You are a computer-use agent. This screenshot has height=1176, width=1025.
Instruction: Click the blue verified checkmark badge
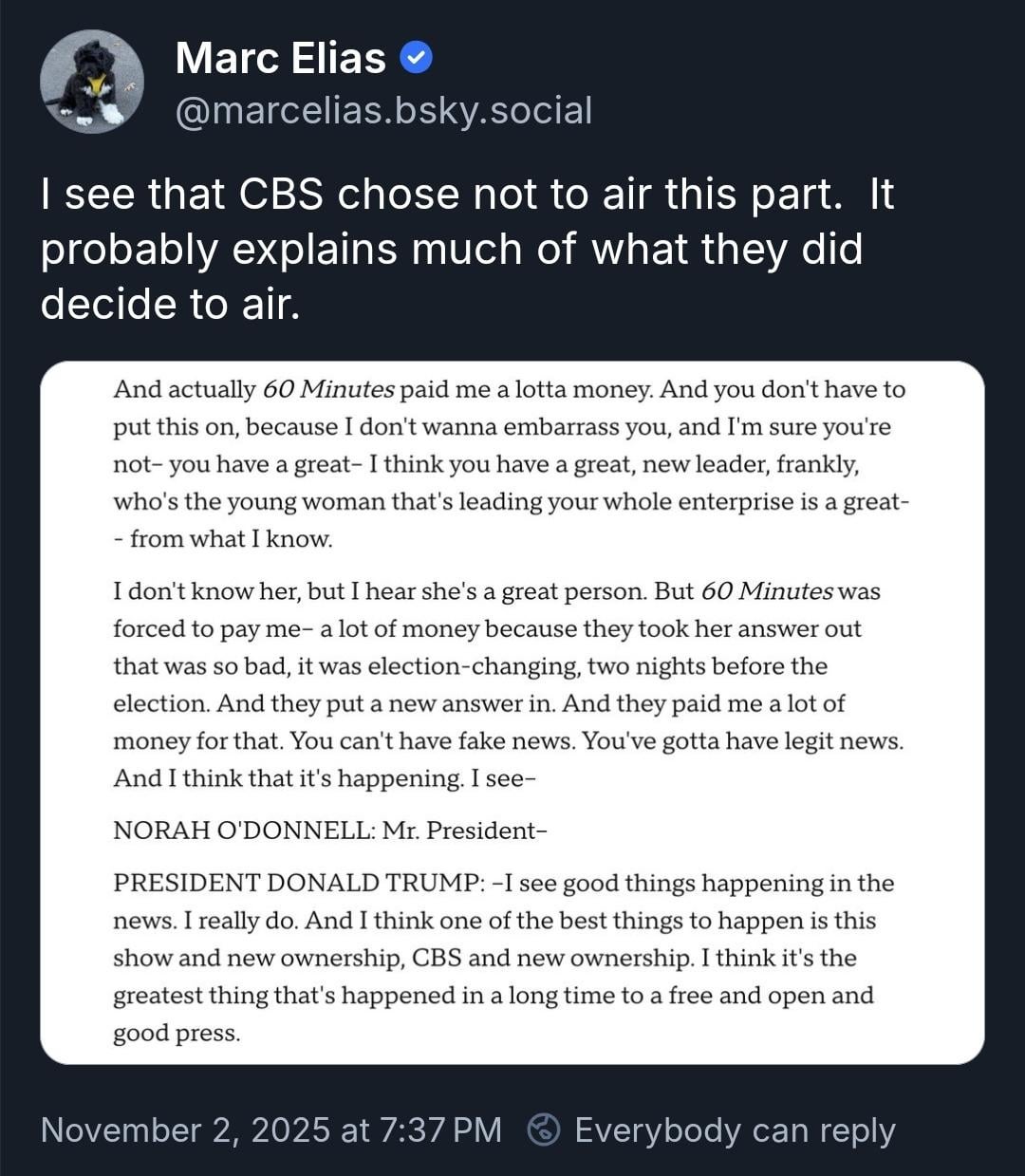coord(416,59)
